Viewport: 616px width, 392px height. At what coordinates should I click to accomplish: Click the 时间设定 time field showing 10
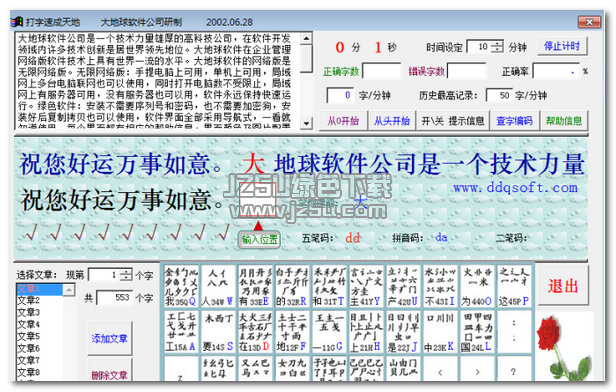point(479,47)
